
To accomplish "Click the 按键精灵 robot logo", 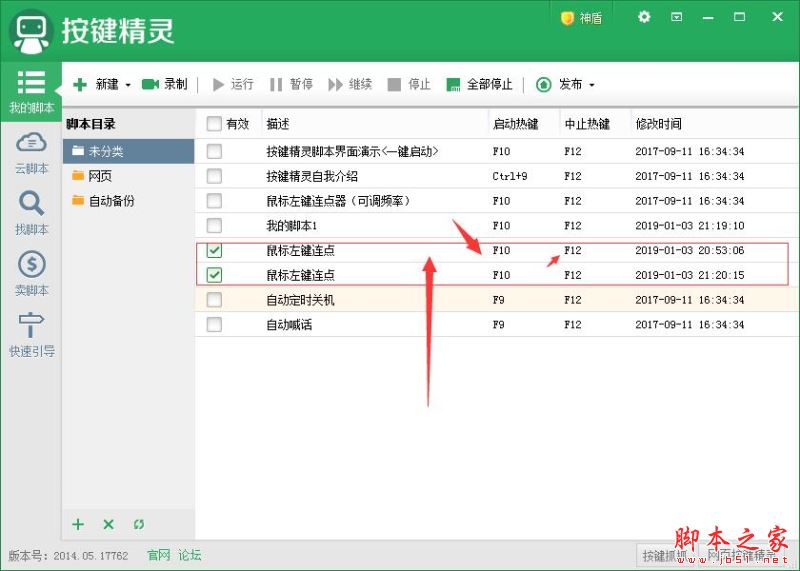I will [x=31, y=32].
